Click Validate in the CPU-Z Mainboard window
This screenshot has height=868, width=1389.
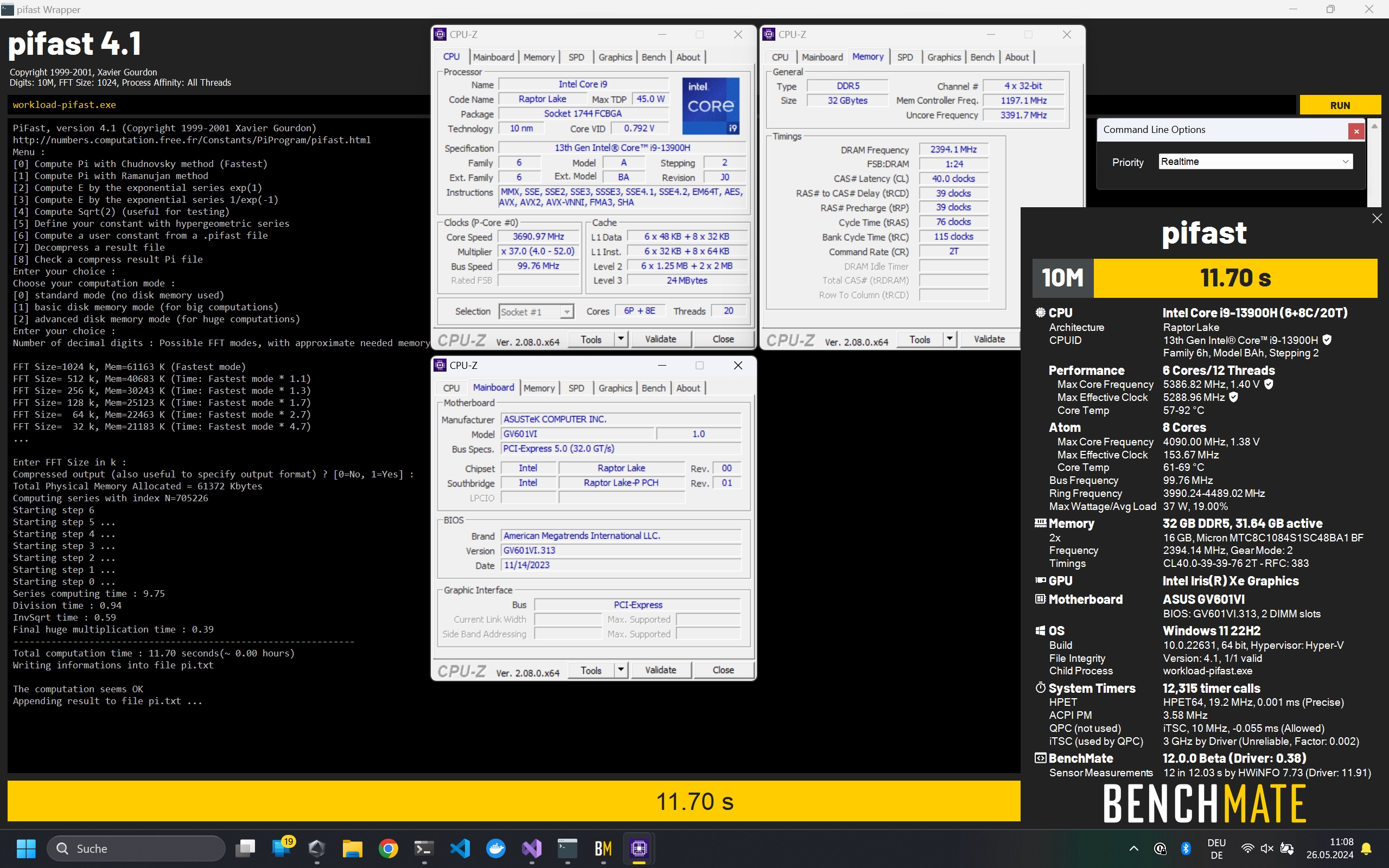(661, 670)
